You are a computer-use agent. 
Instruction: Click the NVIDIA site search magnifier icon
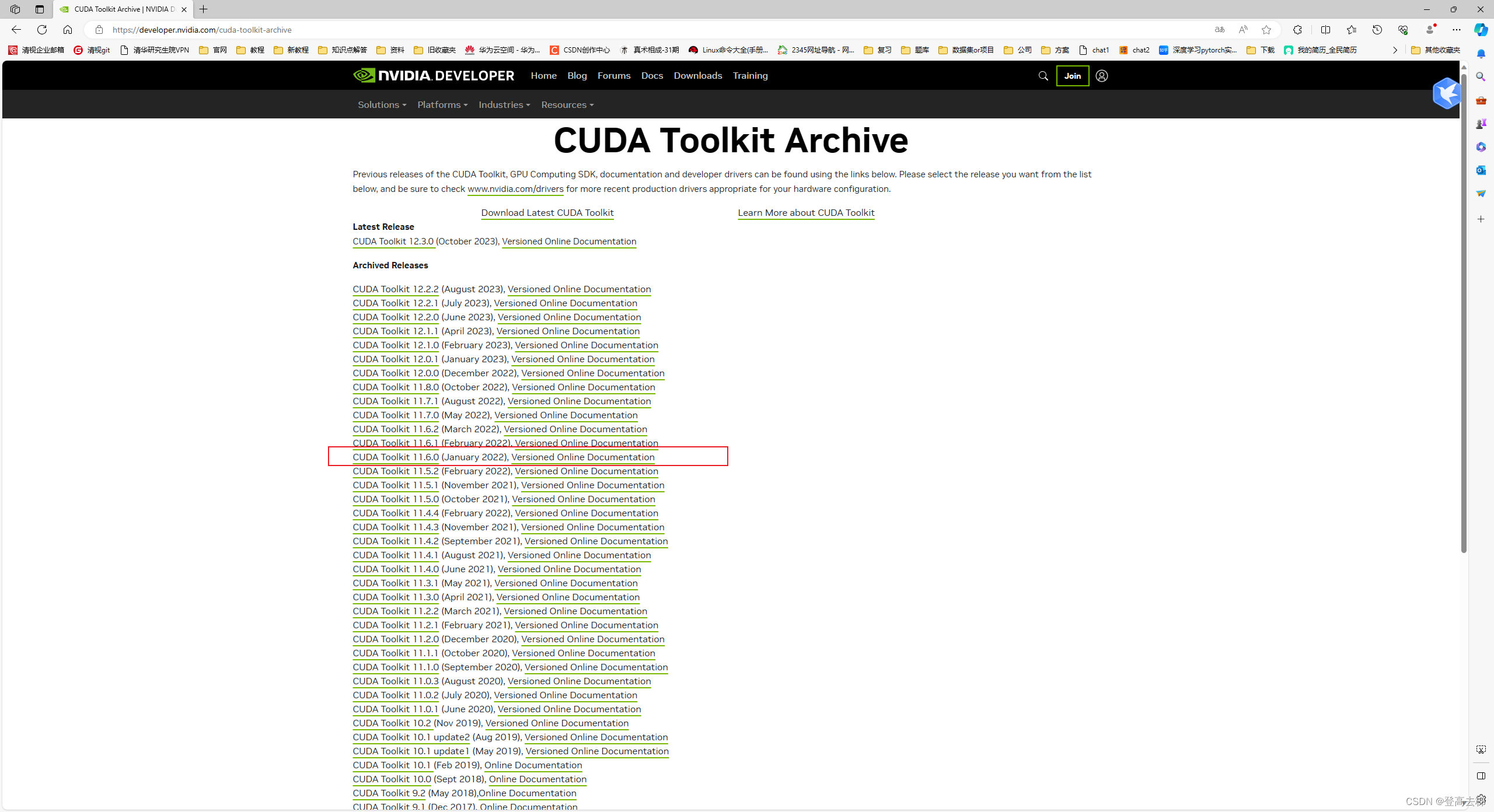(x=1043, y=76)
